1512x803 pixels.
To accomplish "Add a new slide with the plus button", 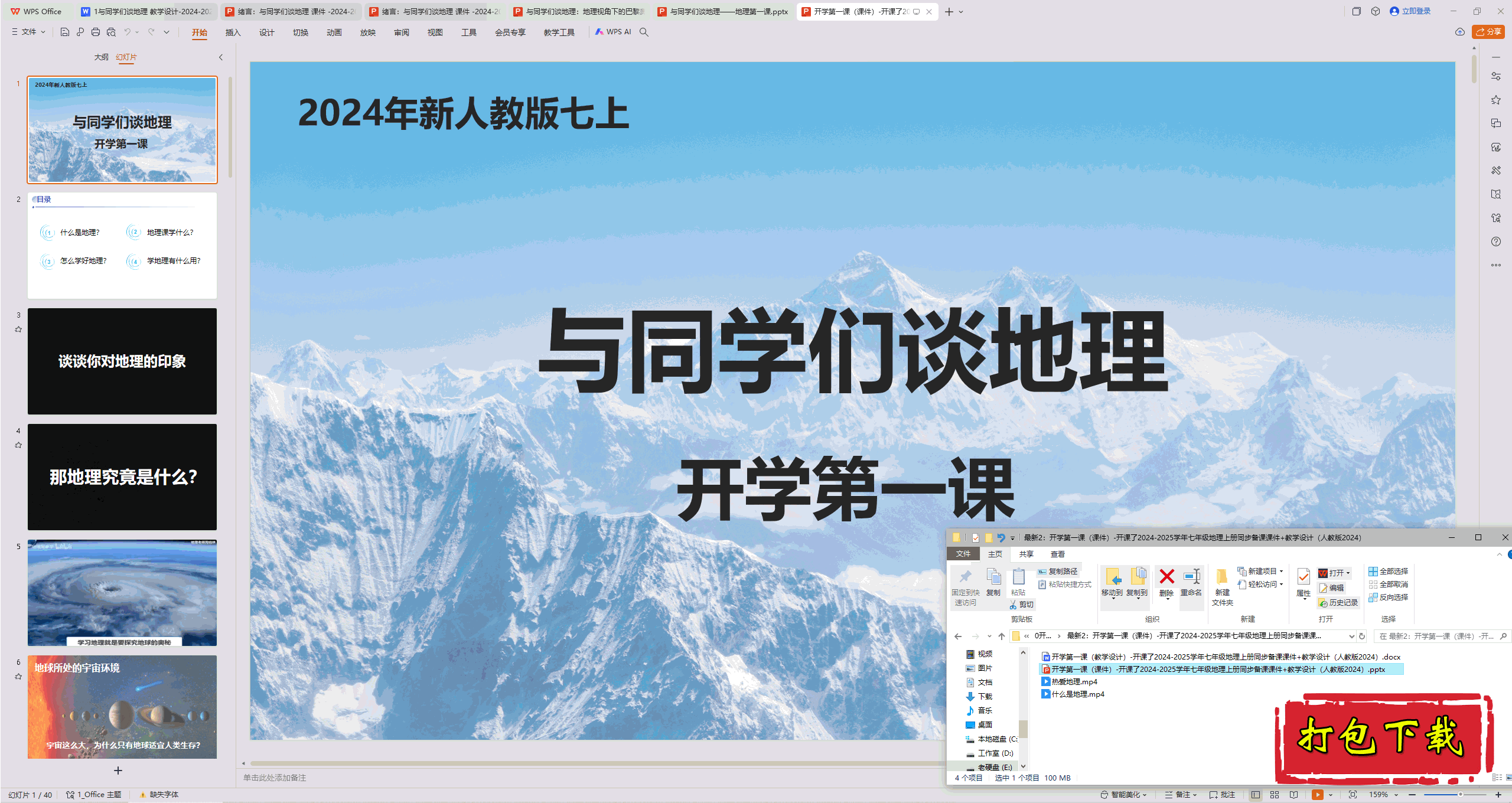I will (x=118, y=771).
